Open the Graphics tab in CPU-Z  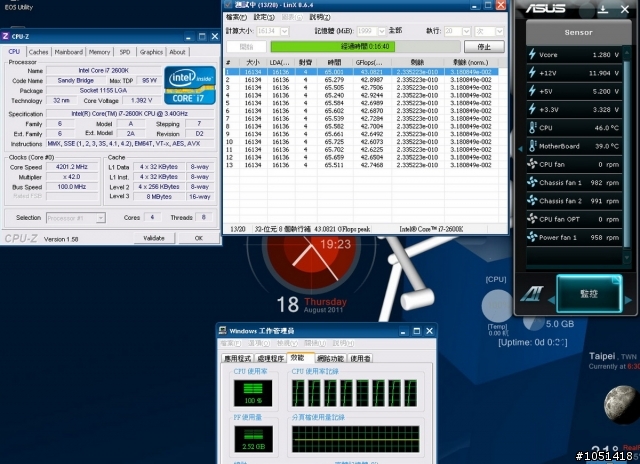tap(151, 52)
